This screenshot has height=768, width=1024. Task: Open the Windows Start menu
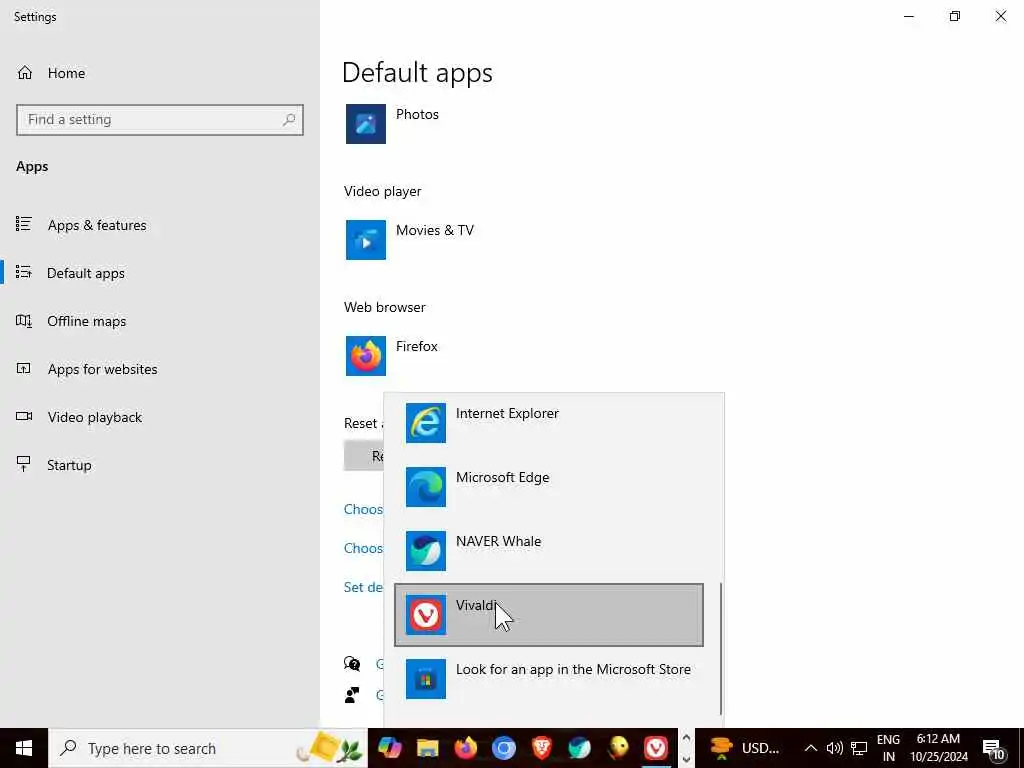pos(24,748)
